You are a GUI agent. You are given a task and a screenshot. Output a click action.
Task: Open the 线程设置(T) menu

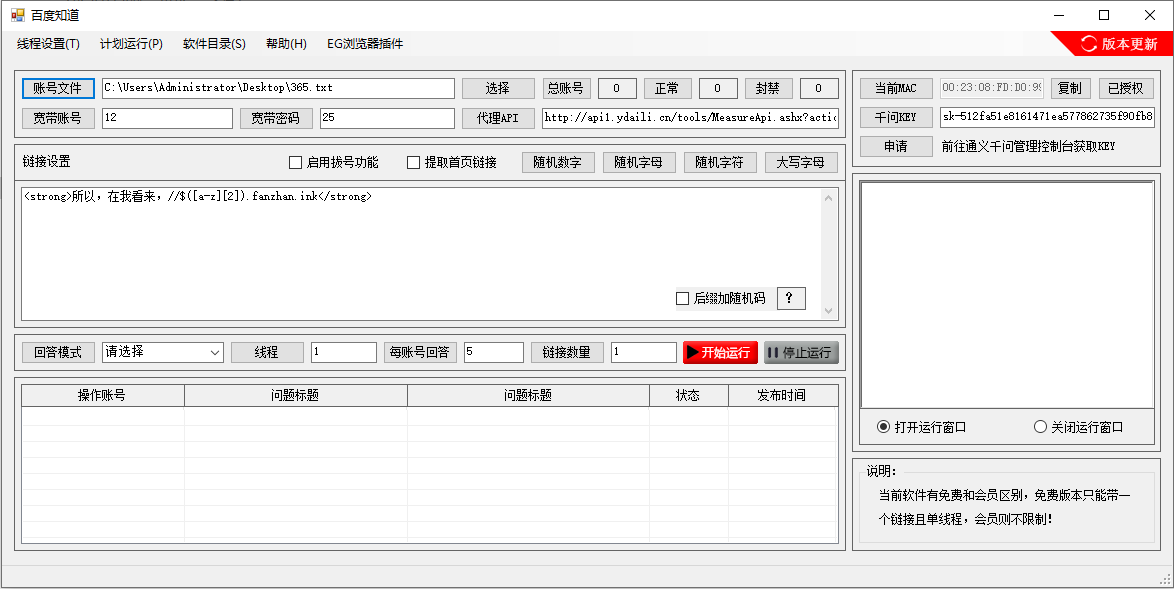[49, 44]
